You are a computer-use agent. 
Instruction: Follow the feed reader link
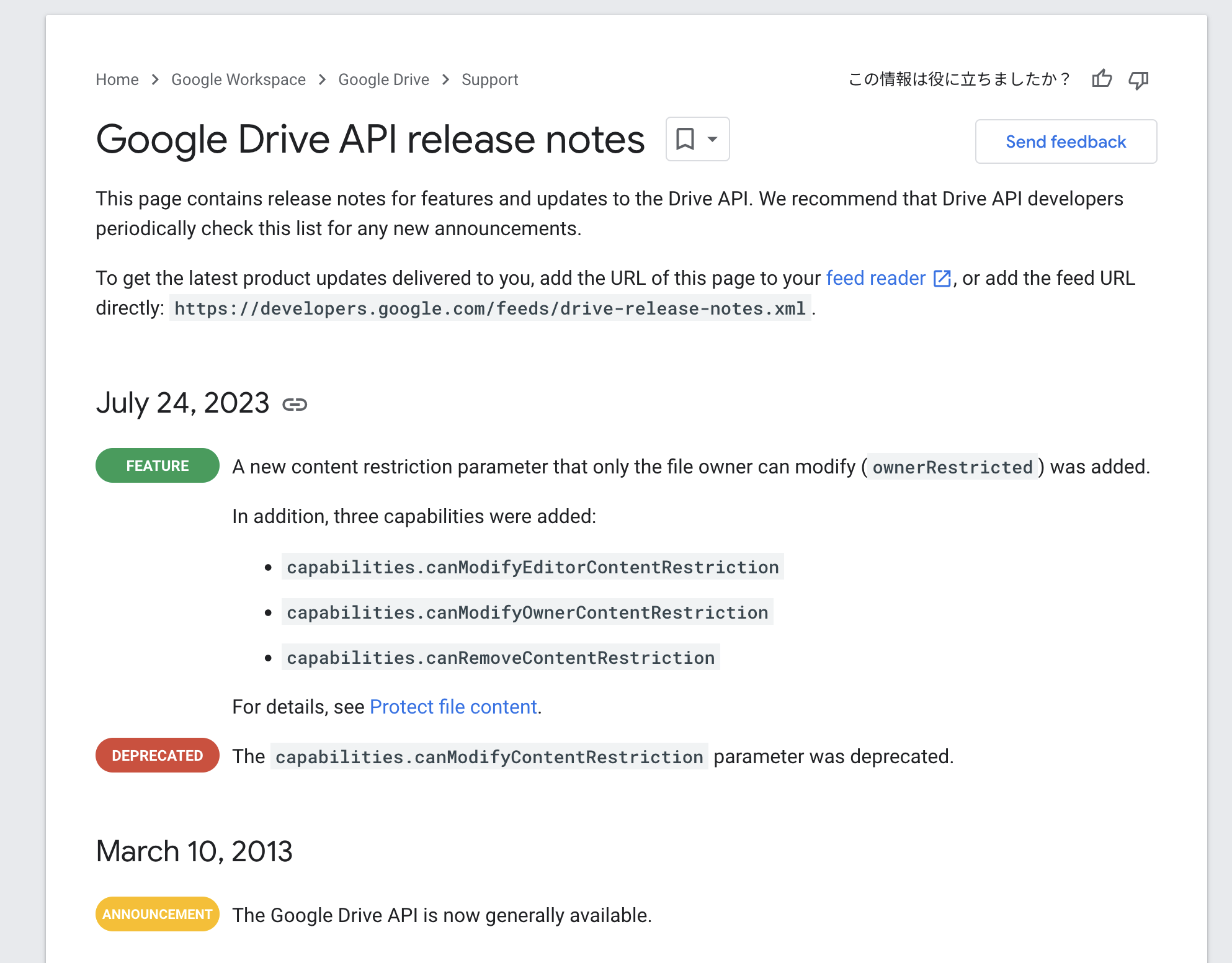point(875,278)
